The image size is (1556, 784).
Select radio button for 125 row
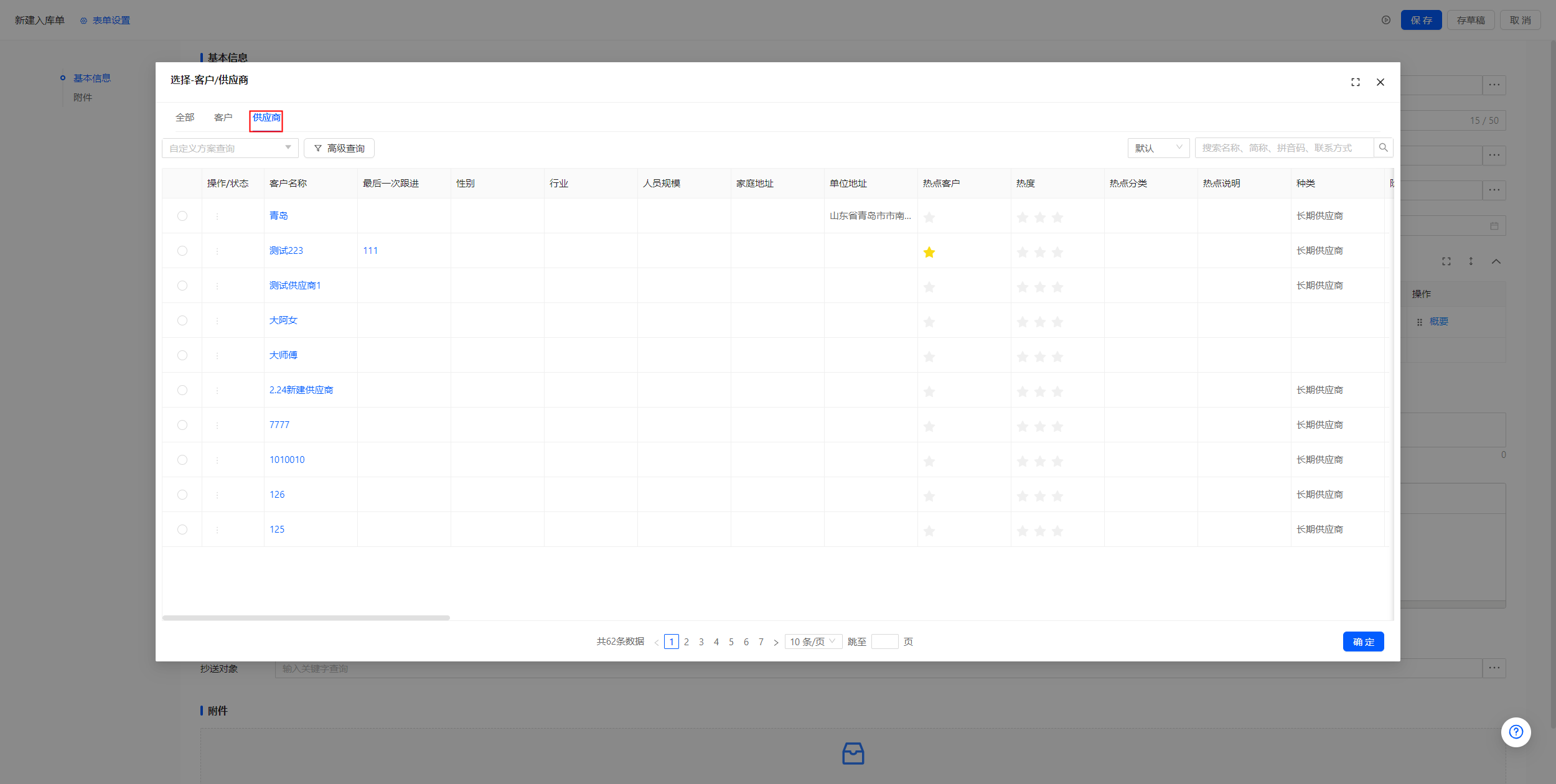(182, 530)
